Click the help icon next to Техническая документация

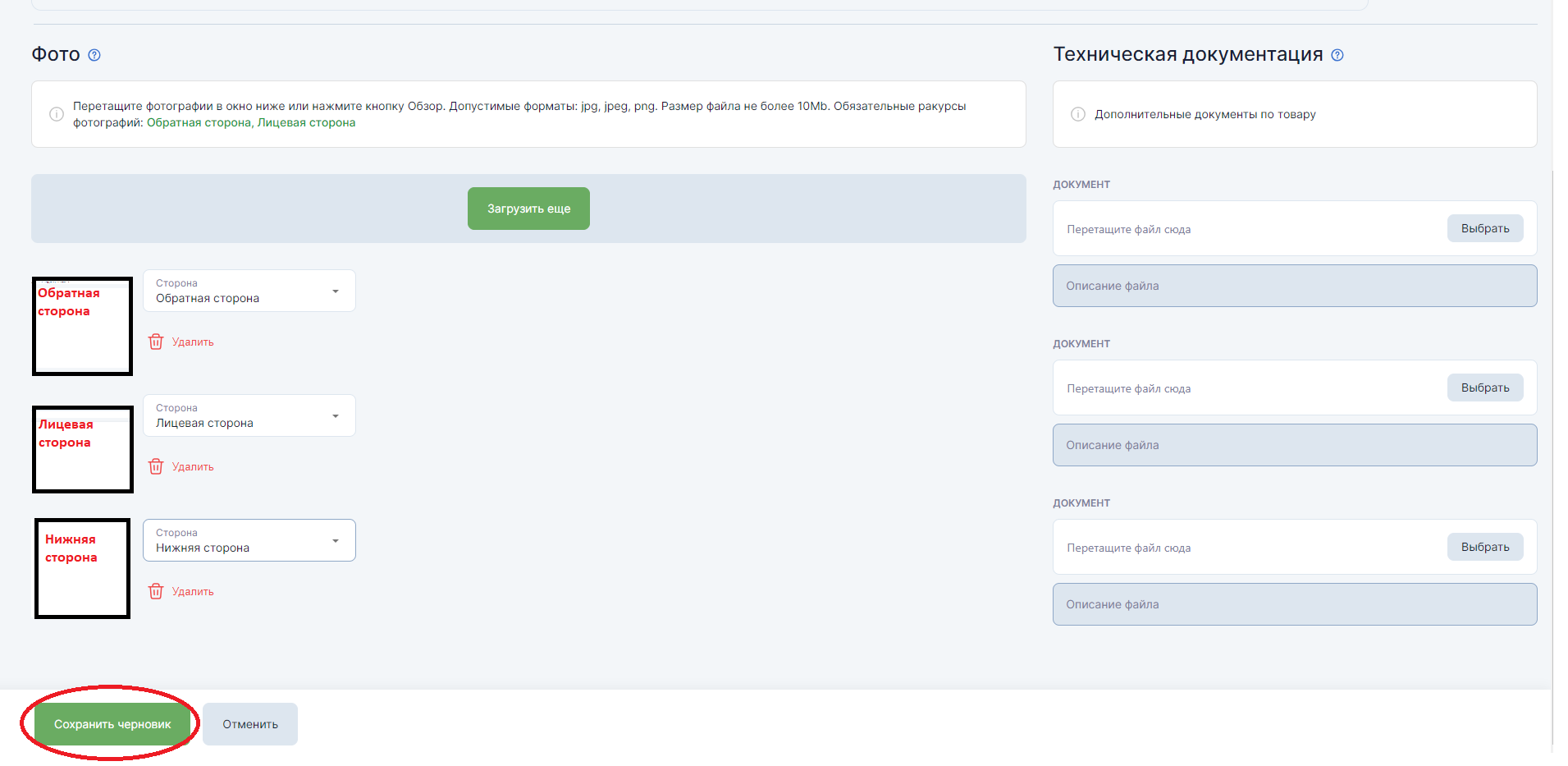tap(1337, 55)
